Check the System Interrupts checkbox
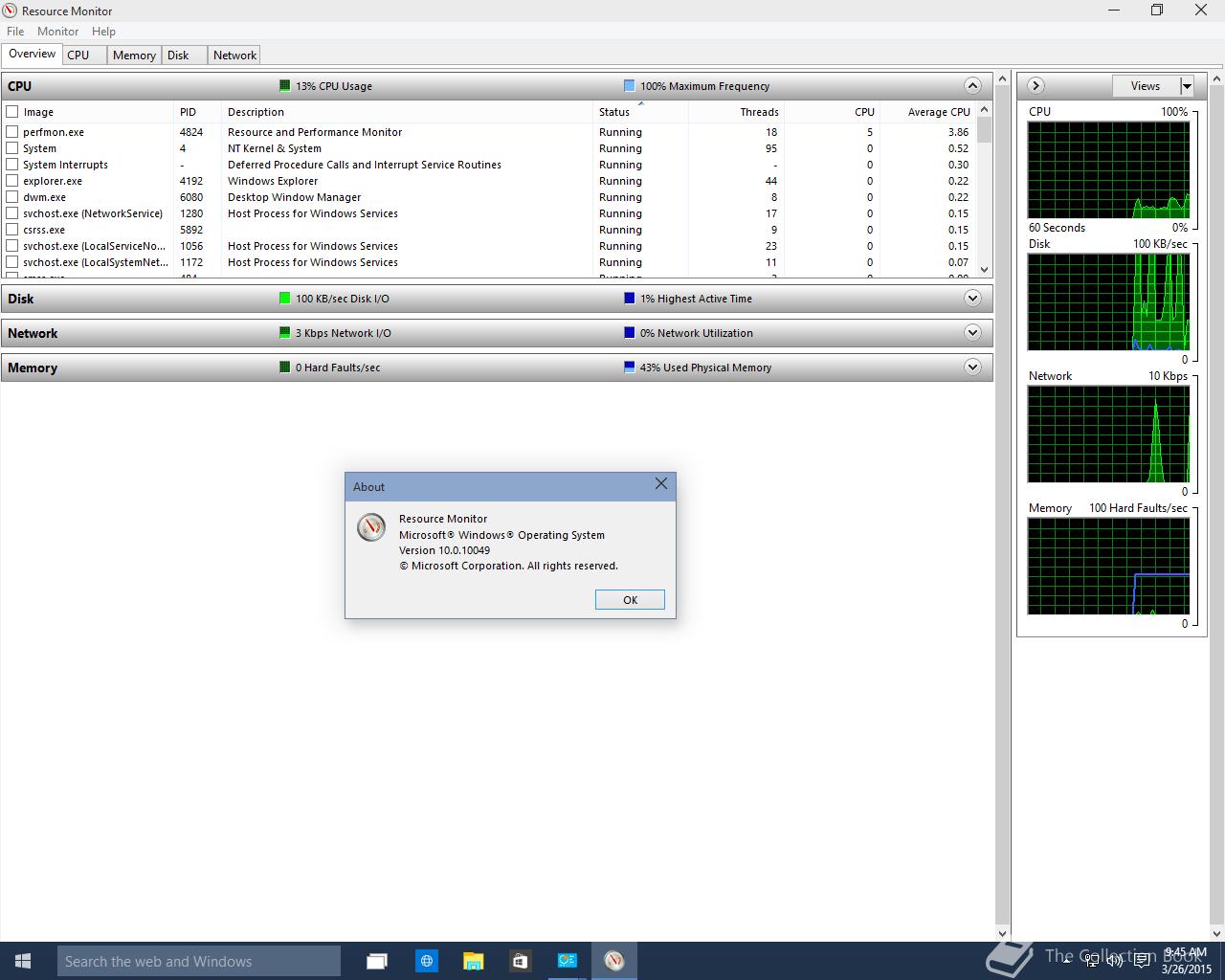 pos(12,165)
